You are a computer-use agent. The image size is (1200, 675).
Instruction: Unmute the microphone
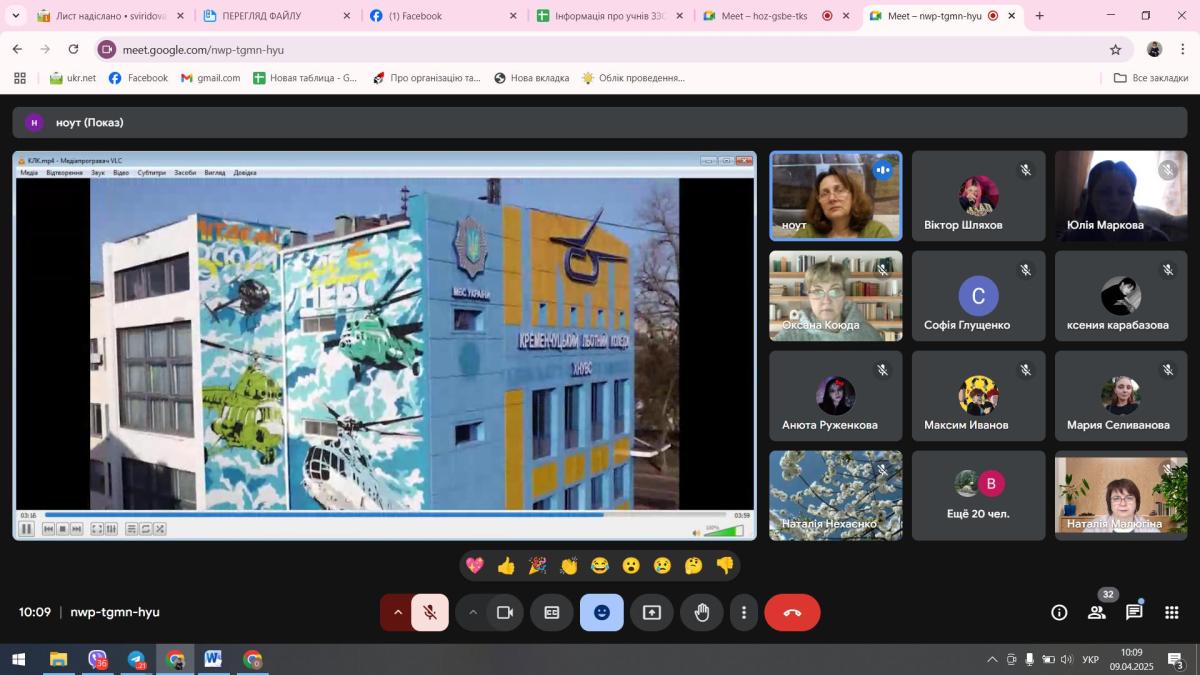point(430,613)
